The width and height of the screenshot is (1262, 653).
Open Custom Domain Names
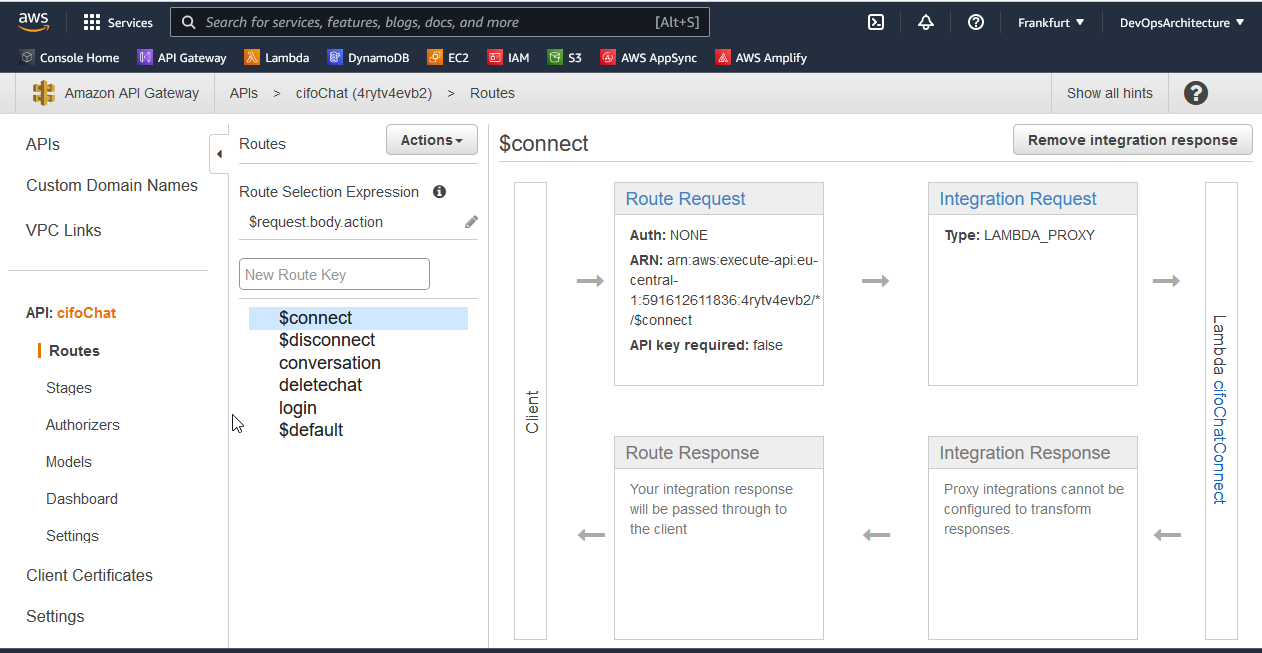pyautogui.click(x=112, y=185)
